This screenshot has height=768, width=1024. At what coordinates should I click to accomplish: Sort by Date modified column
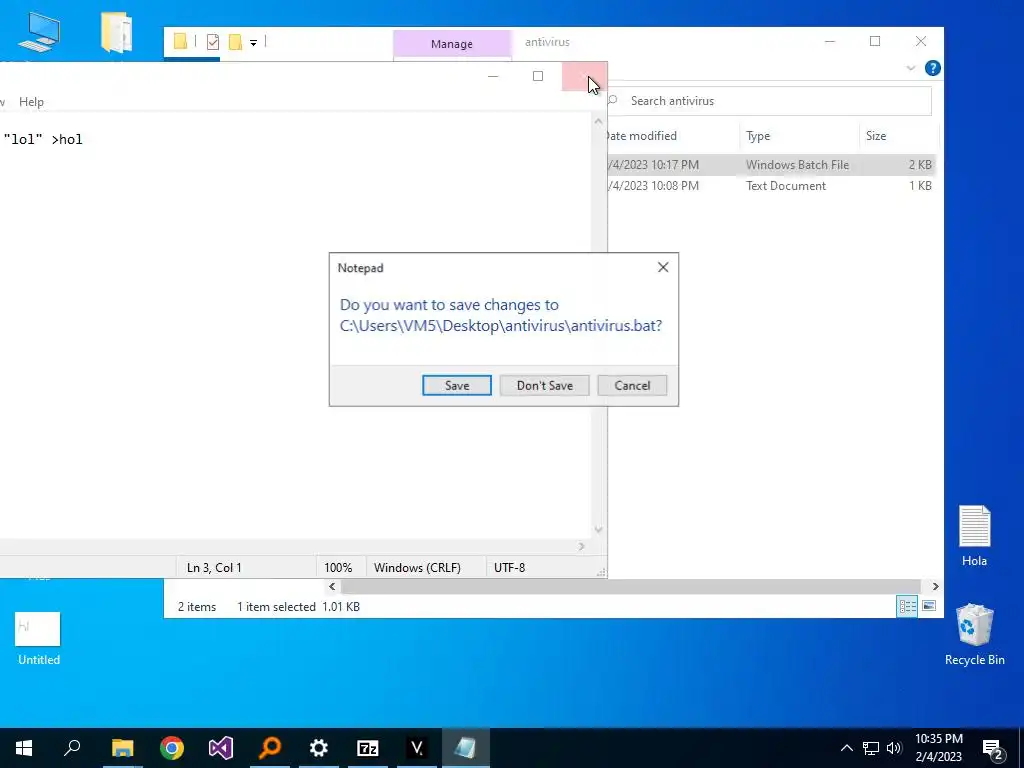(x=640, y=136)
